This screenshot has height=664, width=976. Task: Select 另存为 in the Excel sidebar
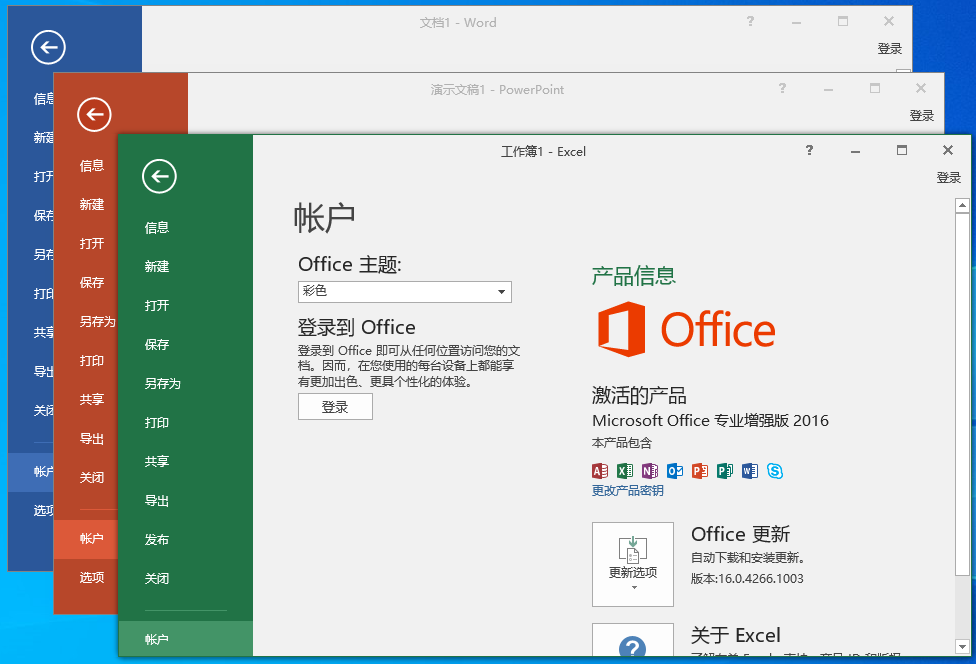point(162,384)
